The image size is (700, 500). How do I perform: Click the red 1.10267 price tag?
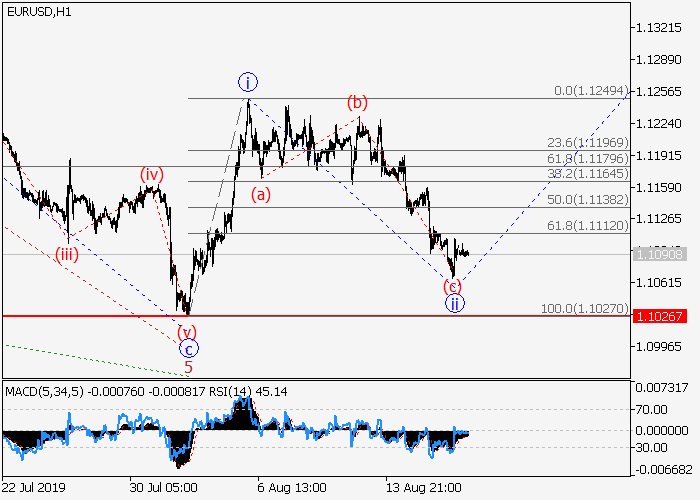658,316
